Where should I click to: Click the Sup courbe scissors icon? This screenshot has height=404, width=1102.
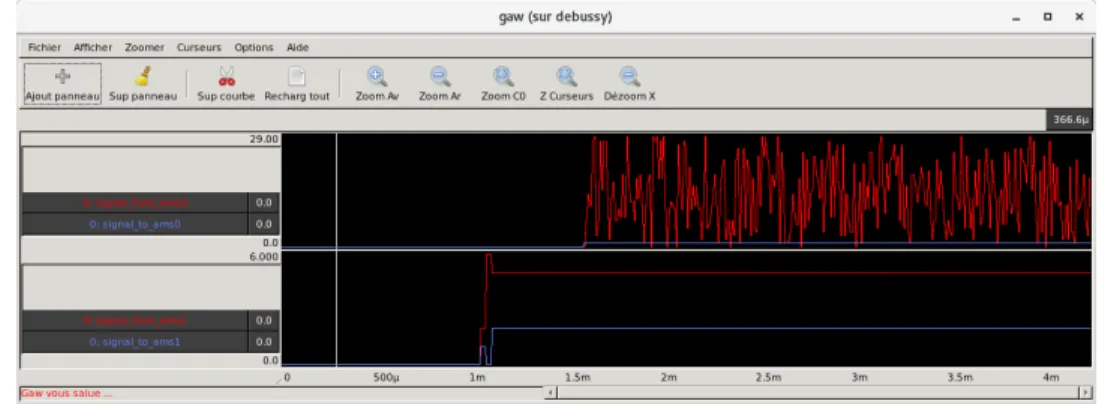(x=226, y=76)
